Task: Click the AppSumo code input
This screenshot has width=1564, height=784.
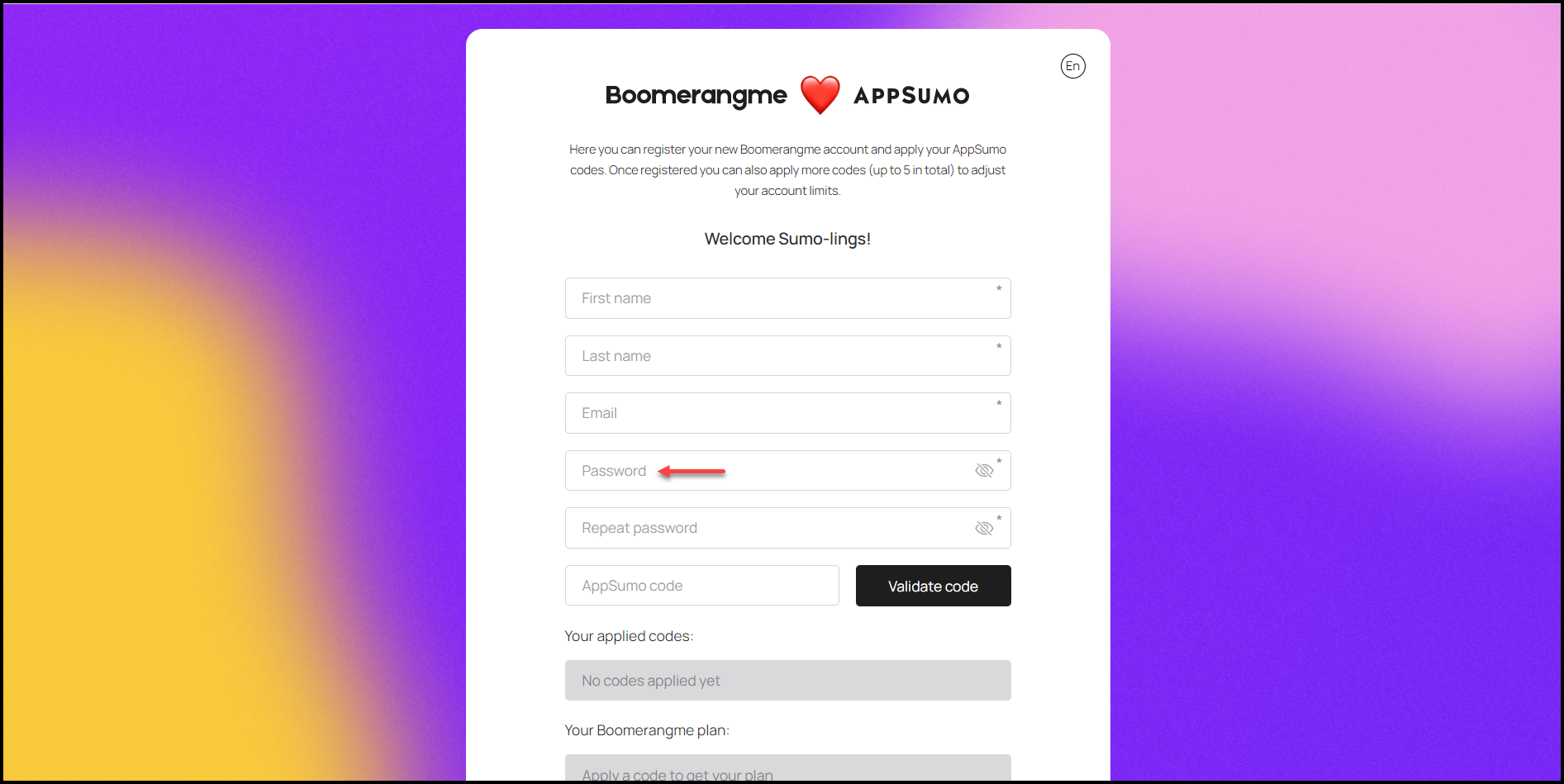Action: (701, 586)
